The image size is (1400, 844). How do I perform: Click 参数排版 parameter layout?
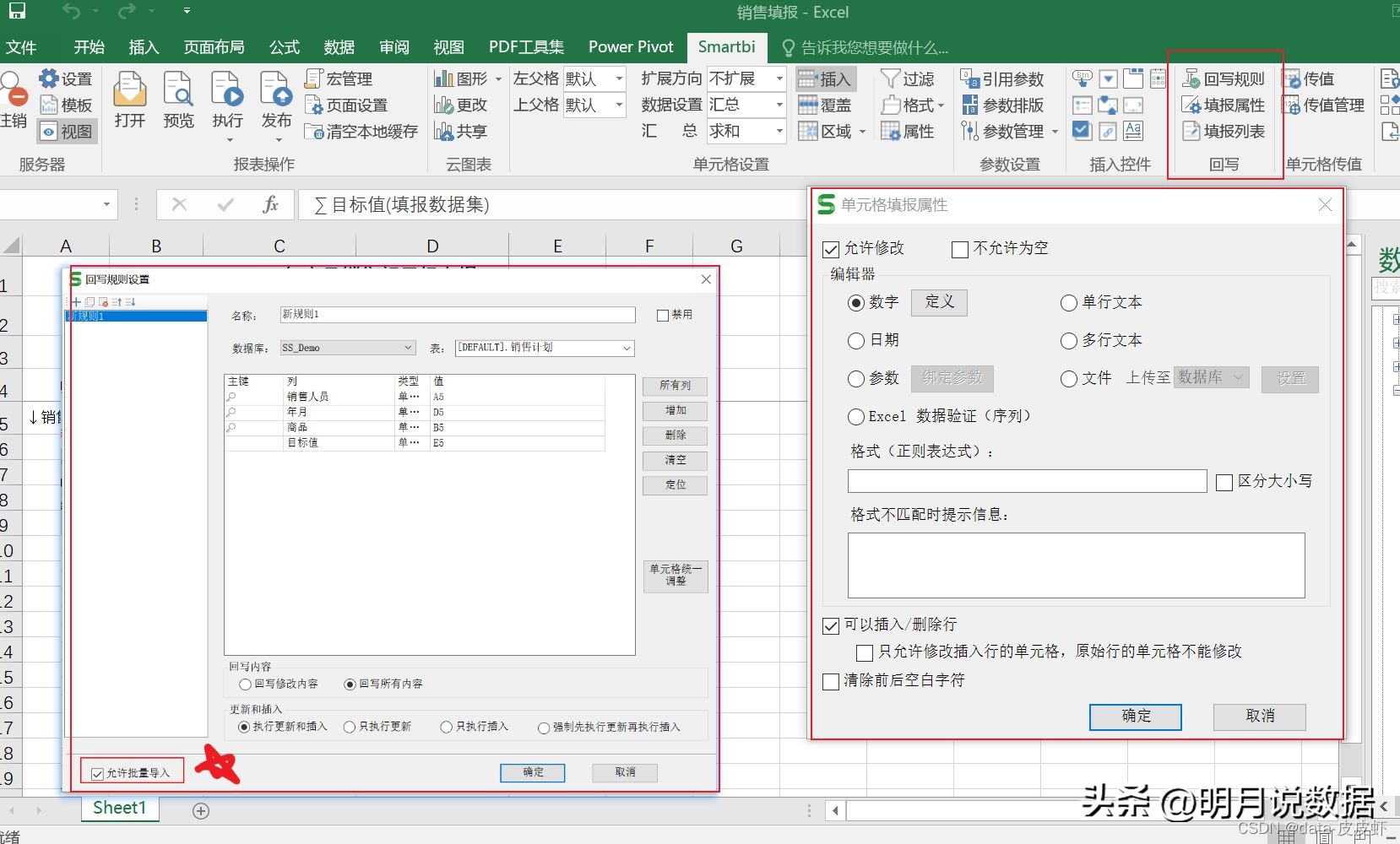pos(1002,105)
